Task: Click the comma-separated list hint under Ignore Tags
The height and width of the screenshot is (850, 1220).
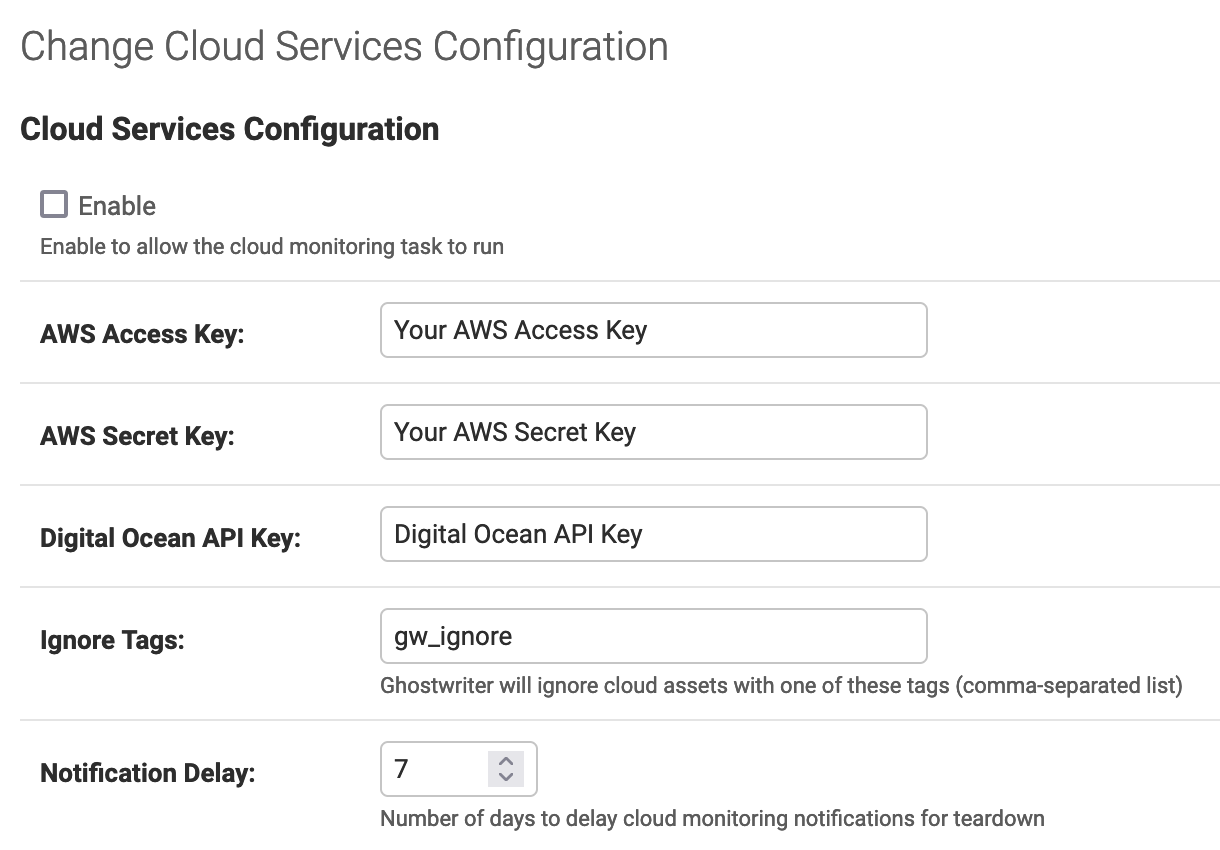Action: click(x=781, y=686)
